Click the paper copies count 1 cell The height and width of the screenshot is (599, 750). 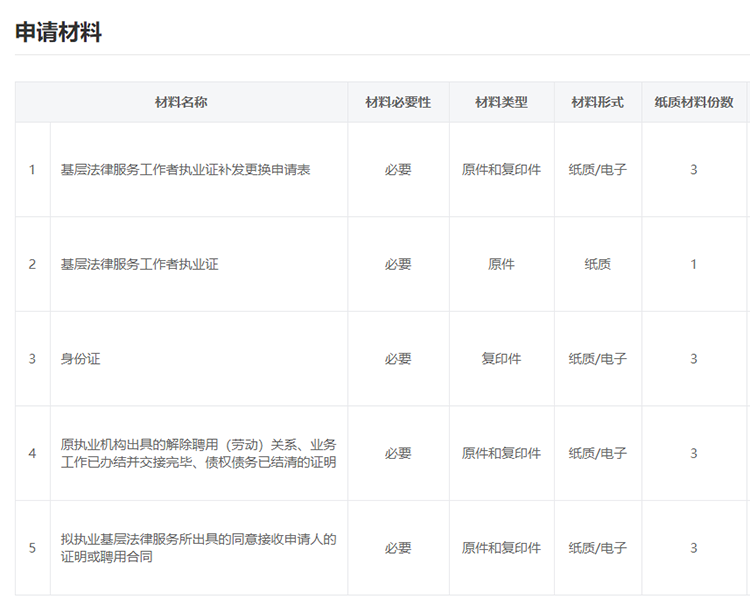[693, 264]
